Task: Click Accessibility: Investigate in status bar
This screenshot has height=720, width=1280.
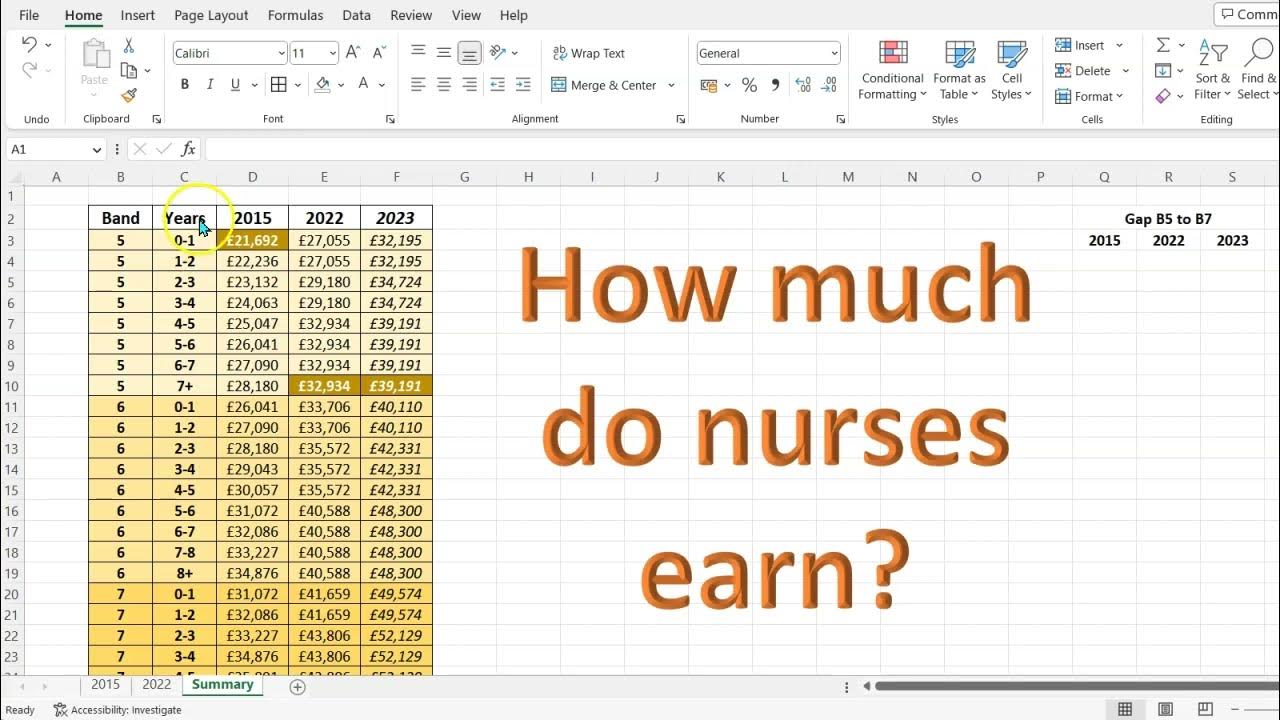Action: coord(118,710)
